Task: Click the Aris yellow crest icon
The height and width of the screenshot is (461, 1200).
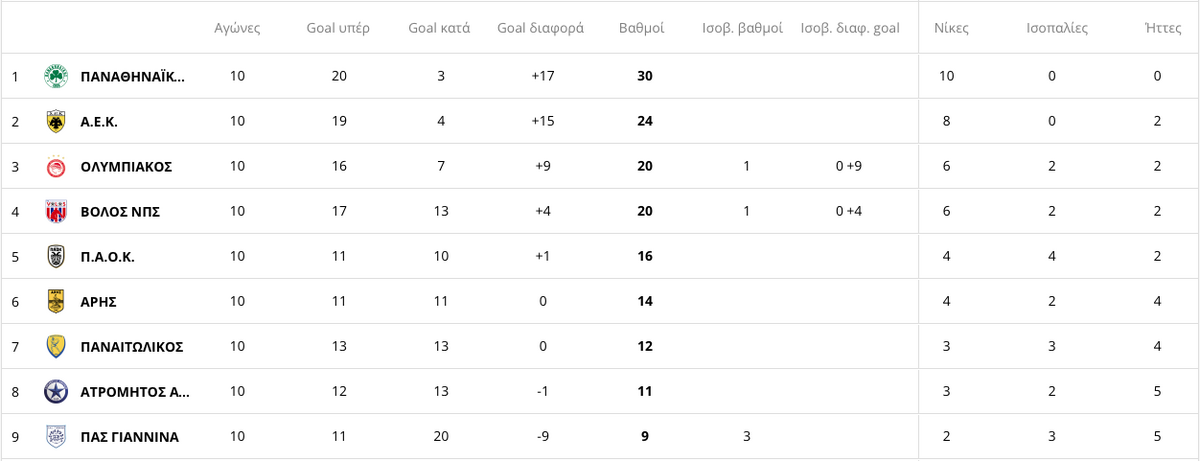Action: pyautogui.click(x=56, y=301)
